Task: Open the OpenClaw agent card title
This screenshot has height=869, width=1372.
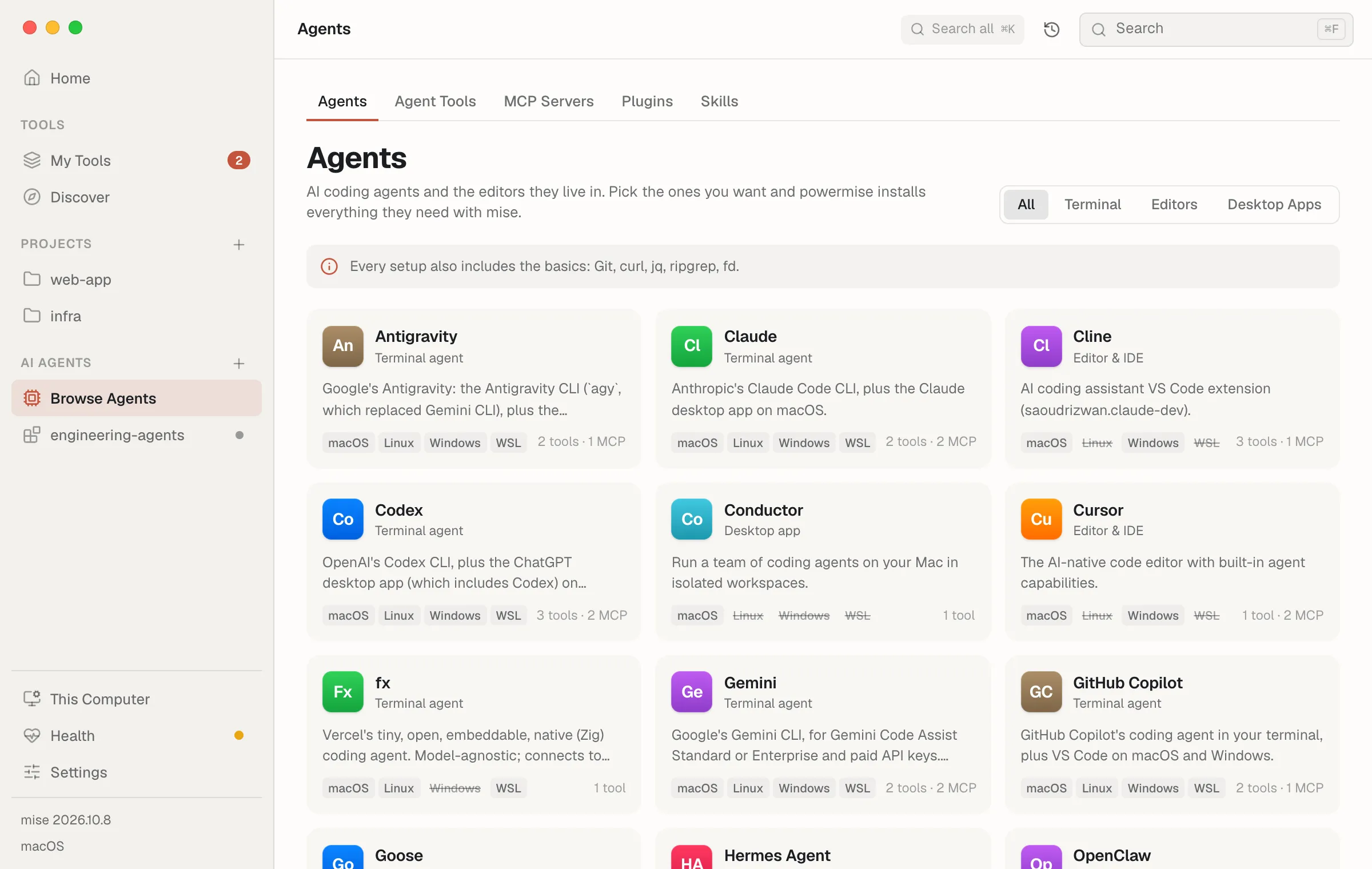Action: point(1111,855)
